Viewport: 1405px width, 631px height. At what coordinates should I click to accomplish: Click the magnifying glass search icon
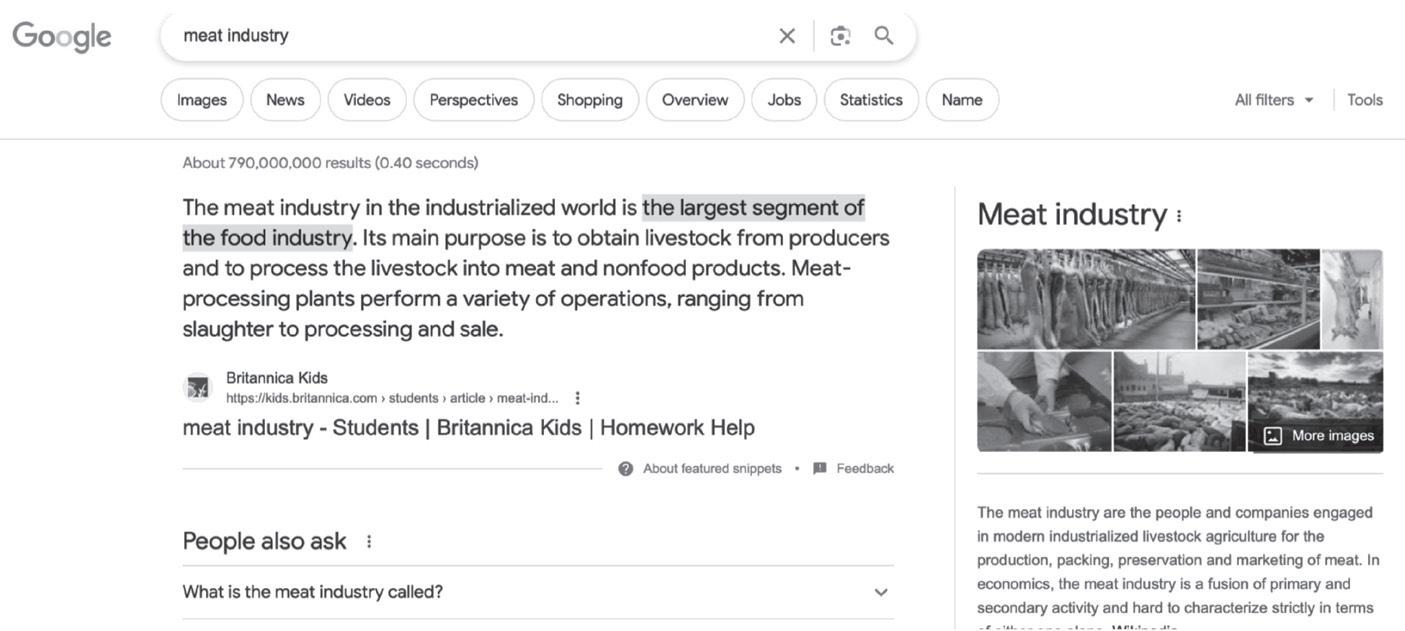coord(884,36)
